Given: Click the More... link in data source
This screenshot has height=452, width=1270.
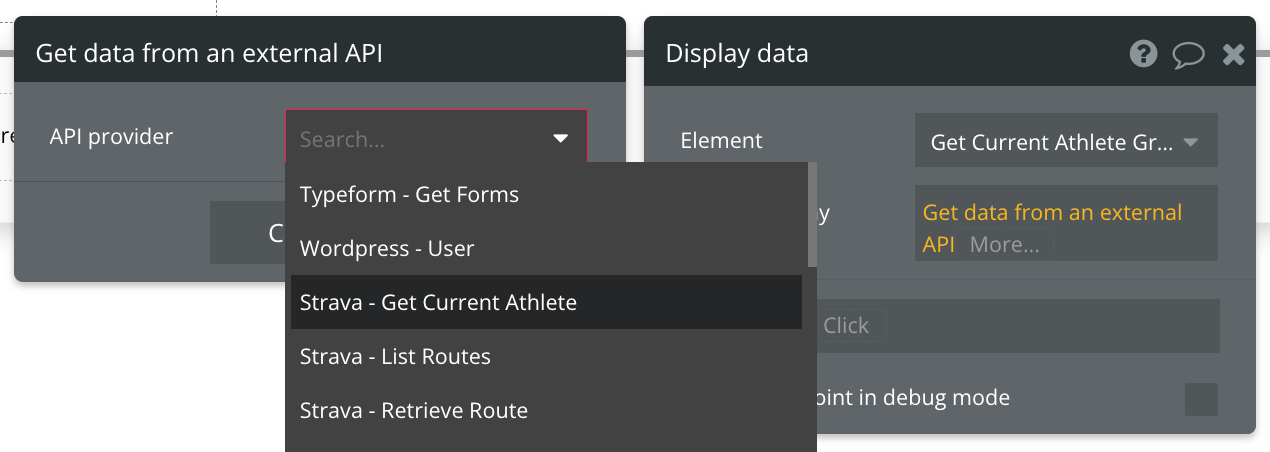Looking at the screenshot, I should pyautogui.click(x=1004, y=245).
